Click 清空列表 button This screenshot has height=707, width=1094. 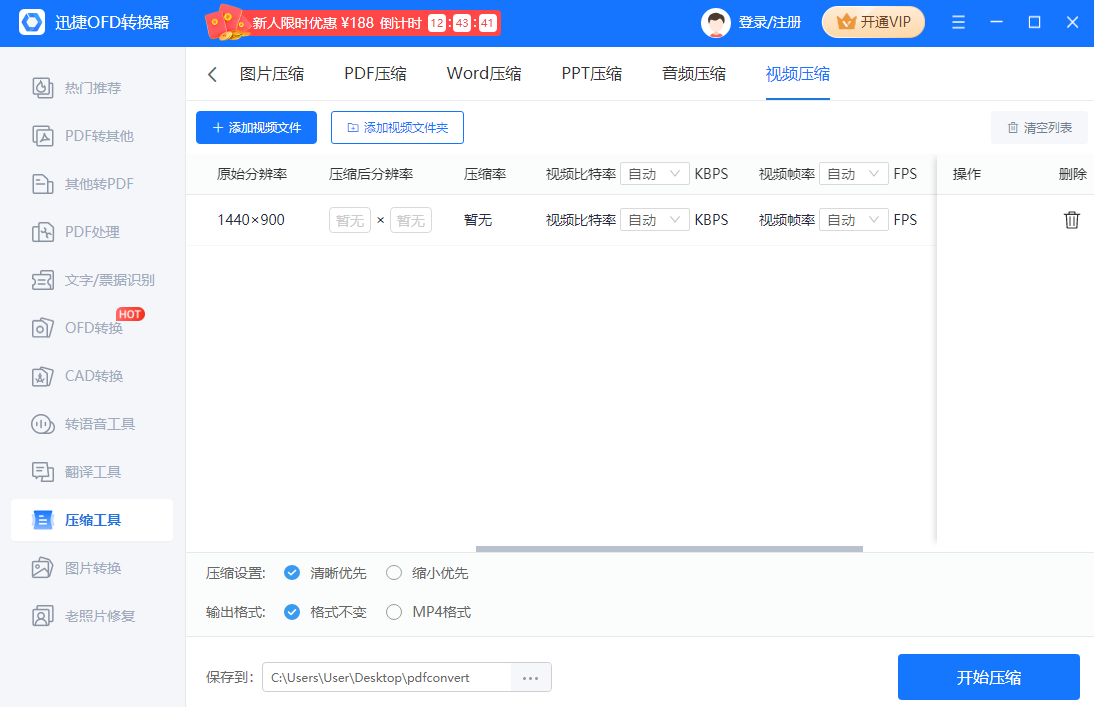[1039, 128]
